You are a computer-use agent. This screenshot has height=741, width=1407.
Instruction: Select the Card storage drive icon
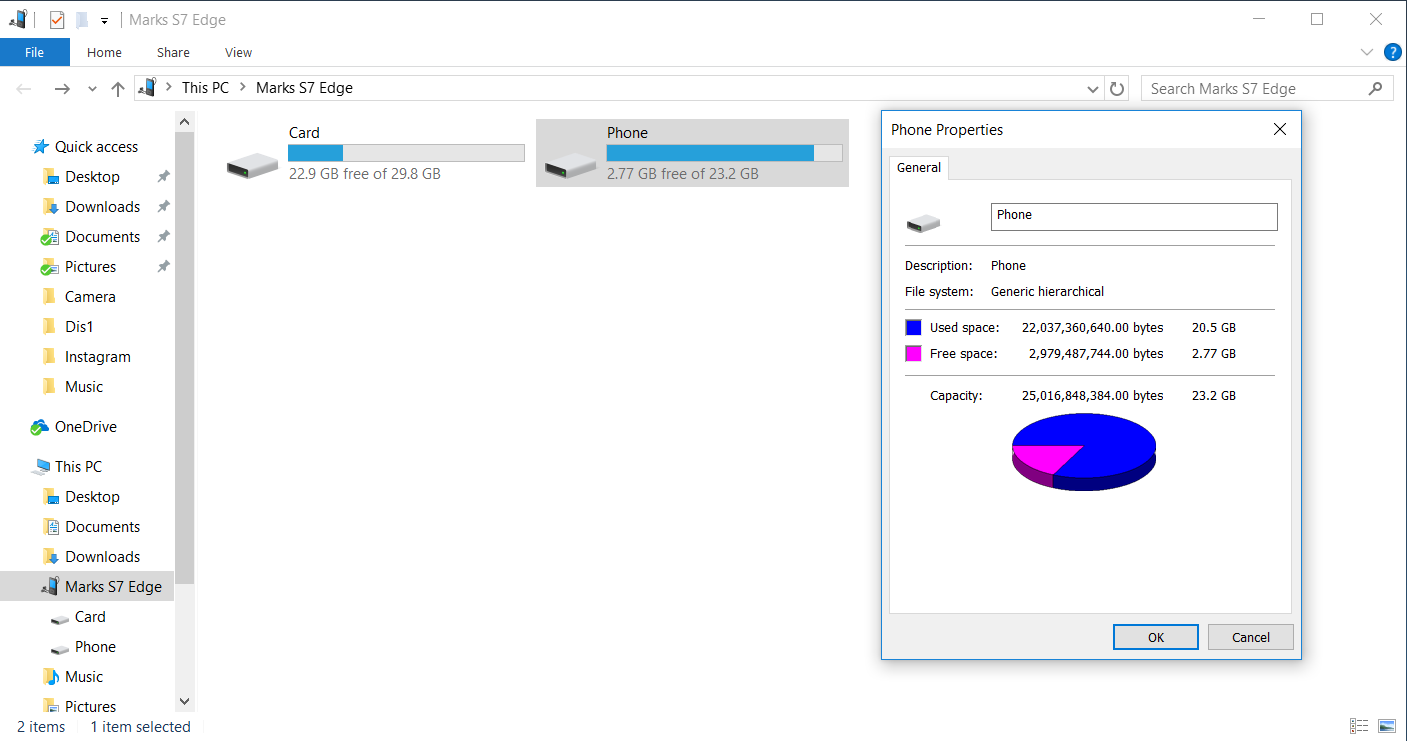click(252, 163)
